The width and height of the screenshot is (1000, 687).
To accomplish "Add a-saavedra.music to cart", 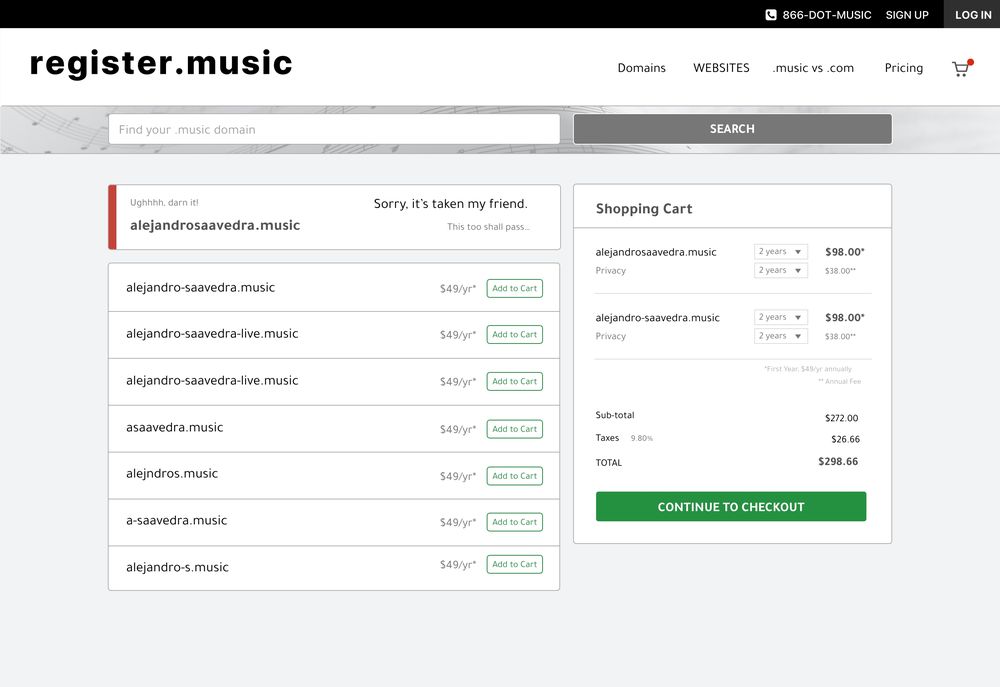I will click(514, 522).
